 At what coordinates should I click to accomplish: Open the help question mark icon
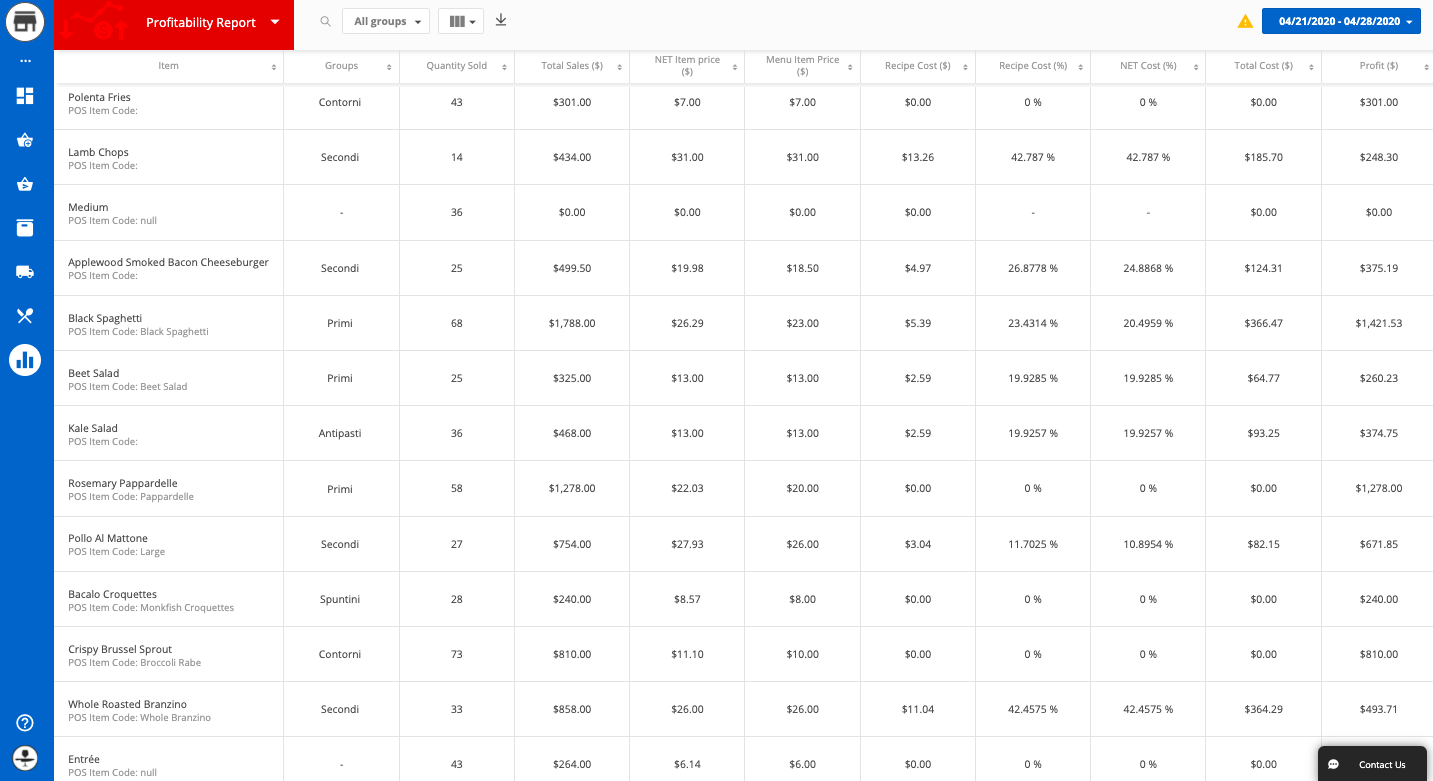click(25, 723)
